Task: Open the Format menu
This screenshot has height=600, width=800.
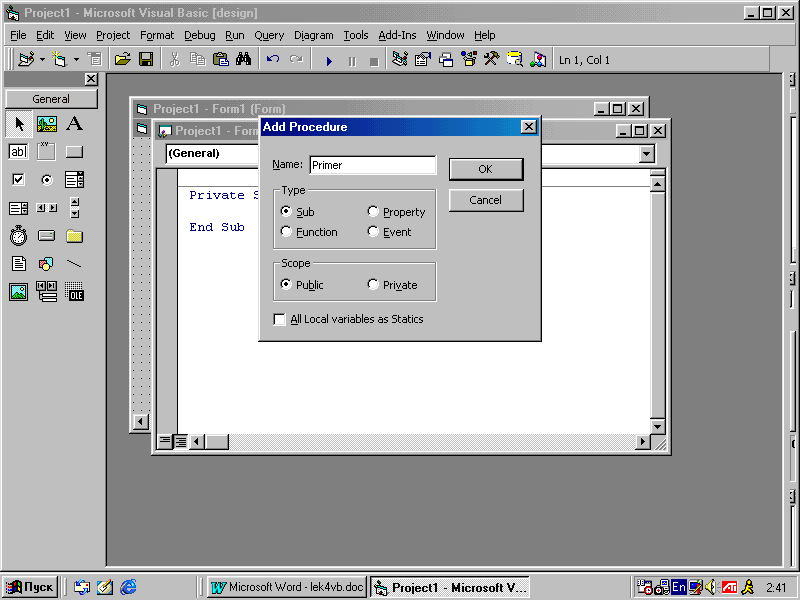Action: click(157, 35)
